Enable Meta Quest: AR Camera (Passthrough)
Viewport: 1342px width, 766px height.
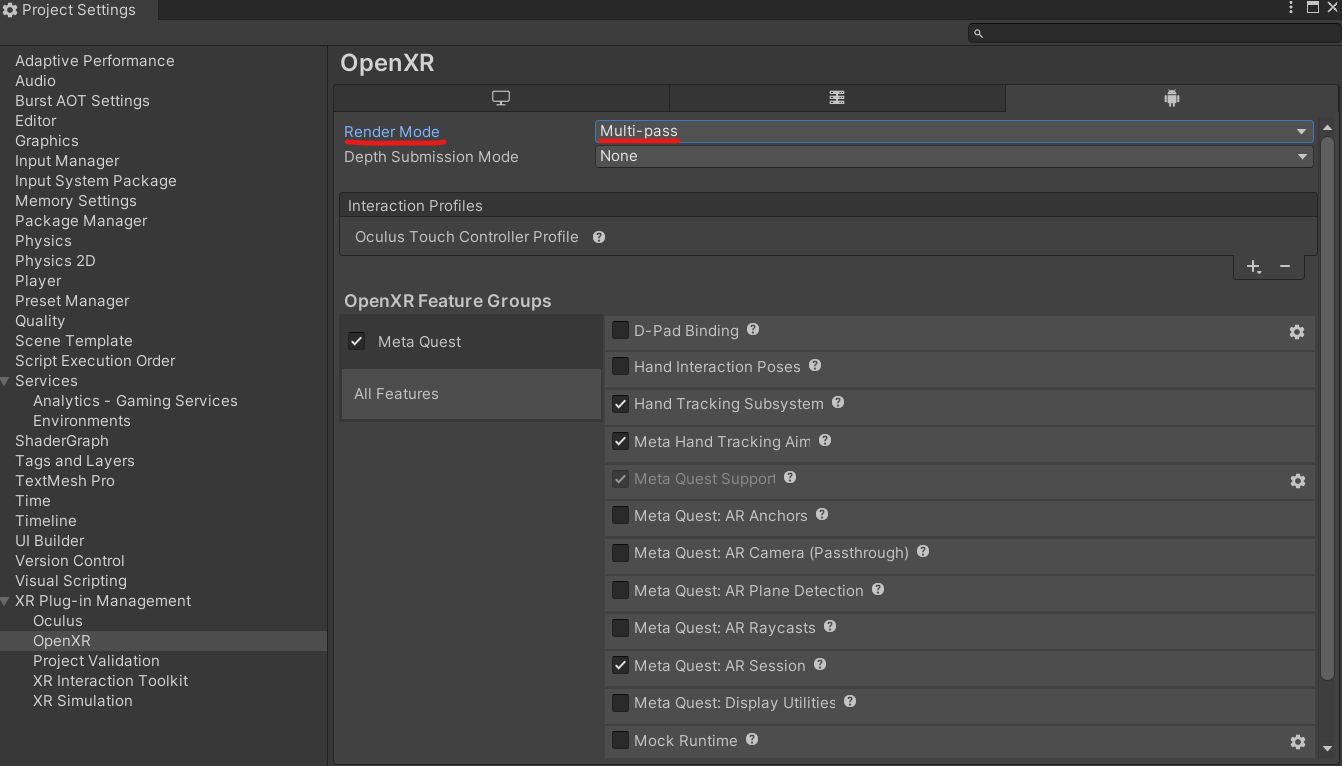tap(621, 553)
